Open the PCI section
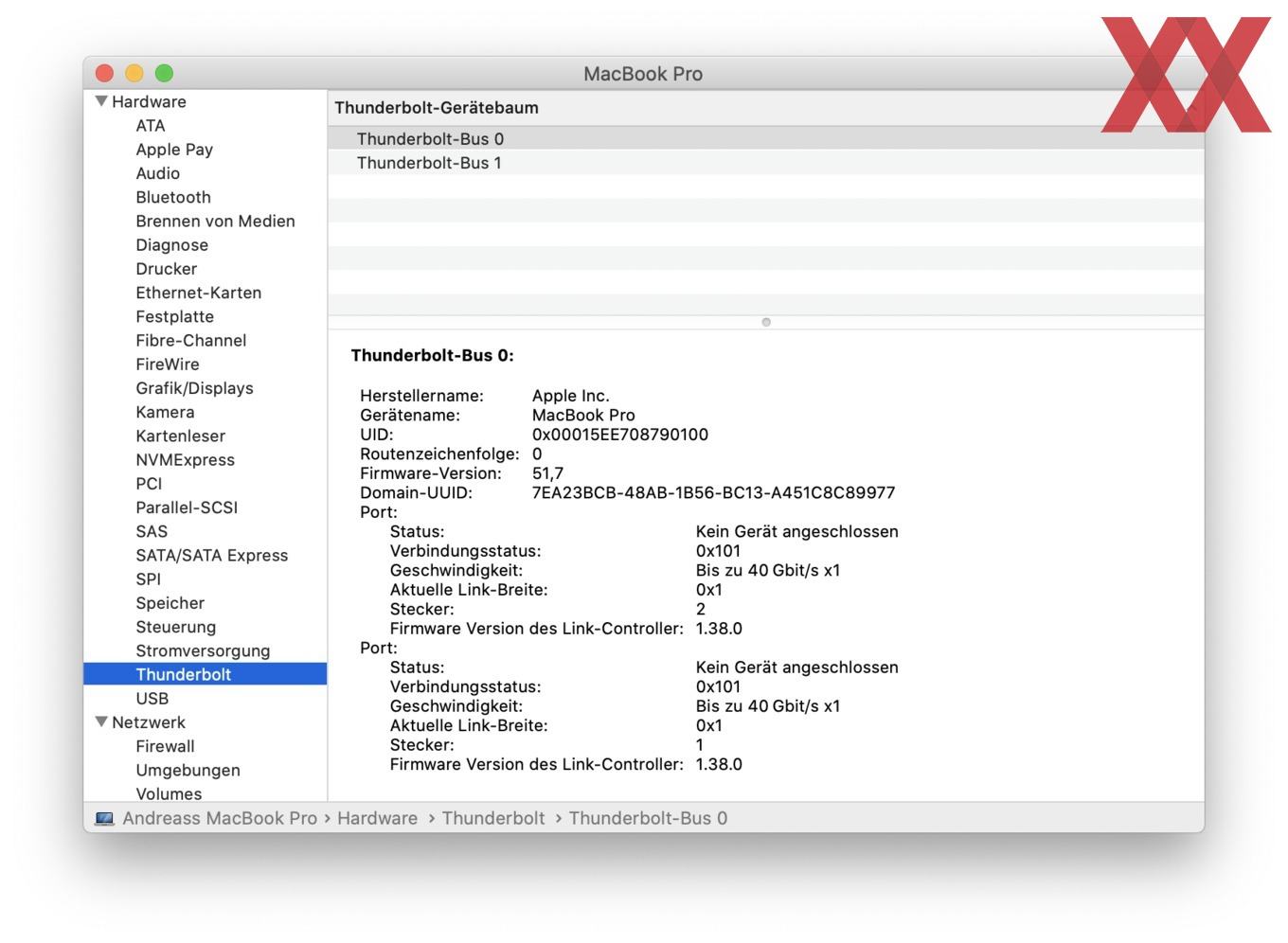The width and height of the screenshot is (1288, 943). pyautogui.click(x=149, y=484)
